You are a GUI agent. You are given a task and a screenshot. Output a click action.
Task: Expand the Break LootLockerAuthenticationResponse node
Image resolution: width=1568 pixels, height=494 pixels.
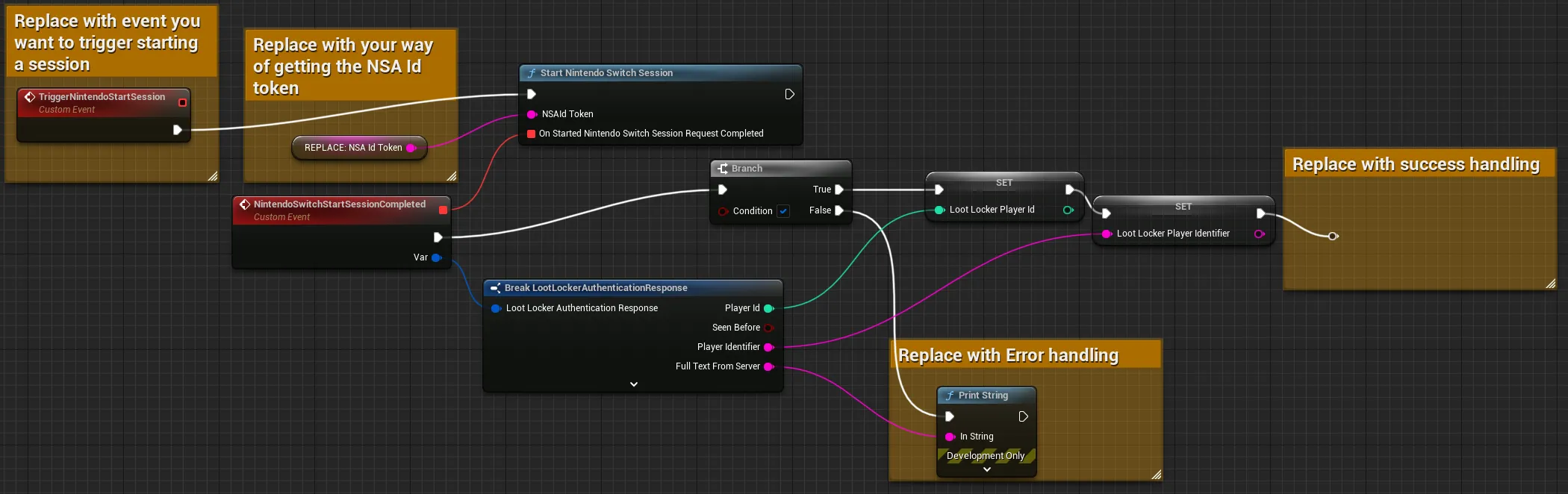[634, 384]
